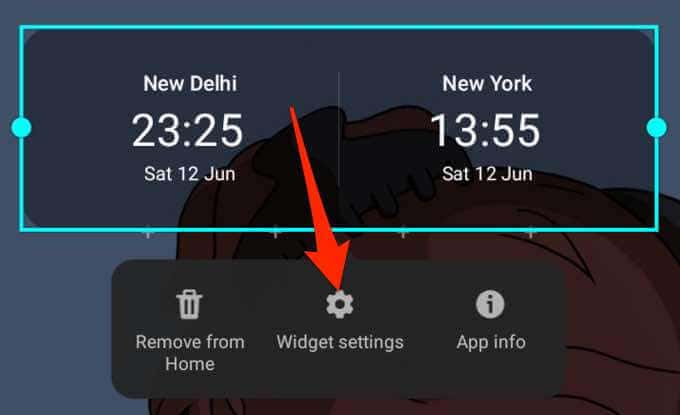Tap the New York city name

(487, 83)
